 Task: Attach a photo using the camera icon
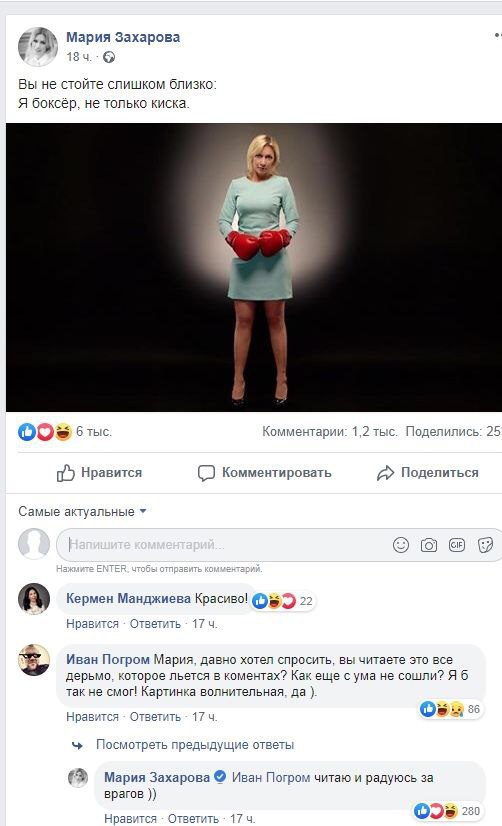point(429,545)
